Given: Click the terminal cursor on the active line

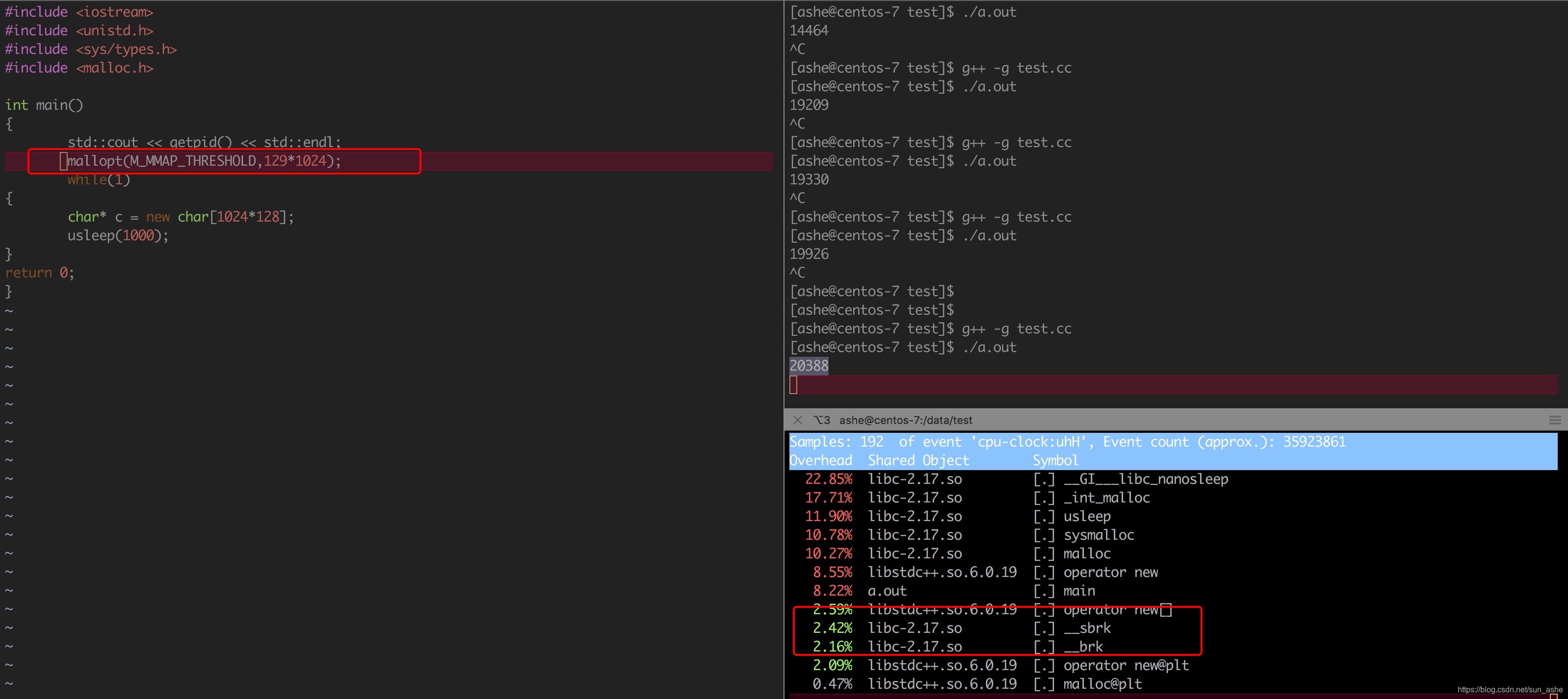Looking at the screenshot, I should point(793,385).
